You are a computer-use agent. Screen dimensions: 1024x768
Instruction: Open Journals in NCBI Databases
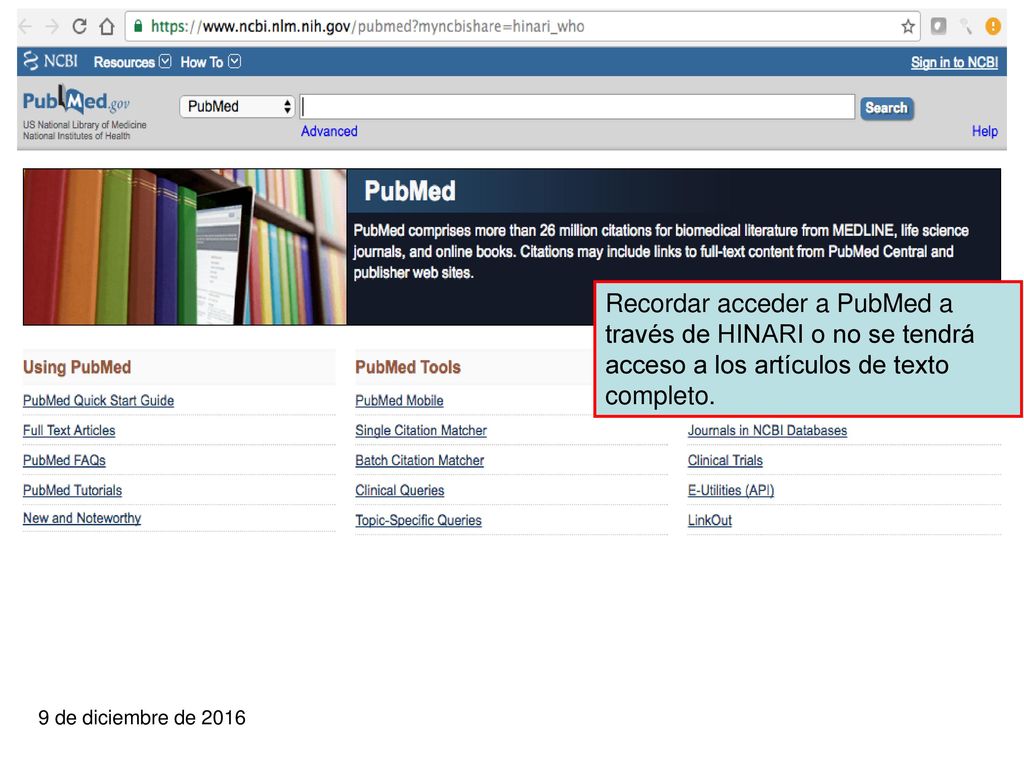(767, 430)
